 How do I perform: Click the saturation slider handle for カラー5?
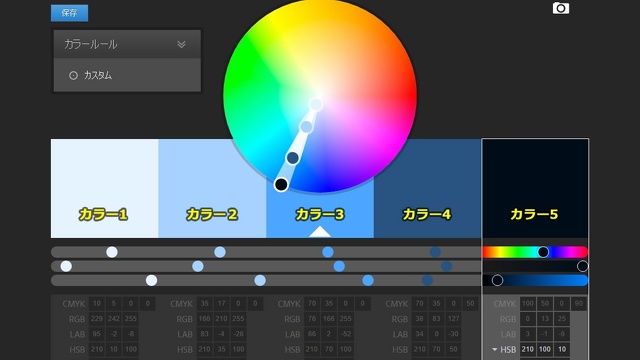tap(582, 266)
